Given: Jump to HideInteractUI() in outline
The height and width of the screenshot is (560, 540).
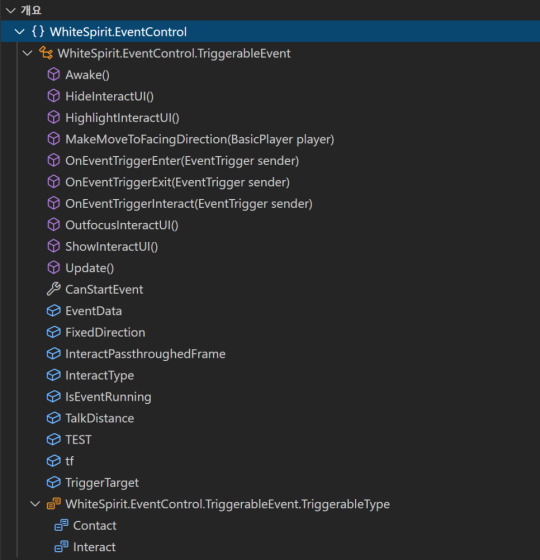Looking at the screenshot, I should [109, 96].
